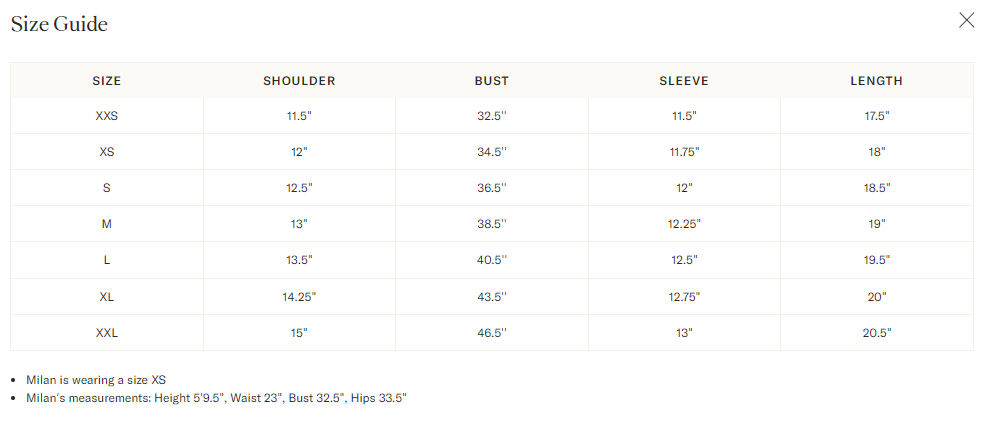Viewport: 990px width, 433px height.
Task: Select the XL size row label
Action: pyautogui.click(x=107, y=297)
